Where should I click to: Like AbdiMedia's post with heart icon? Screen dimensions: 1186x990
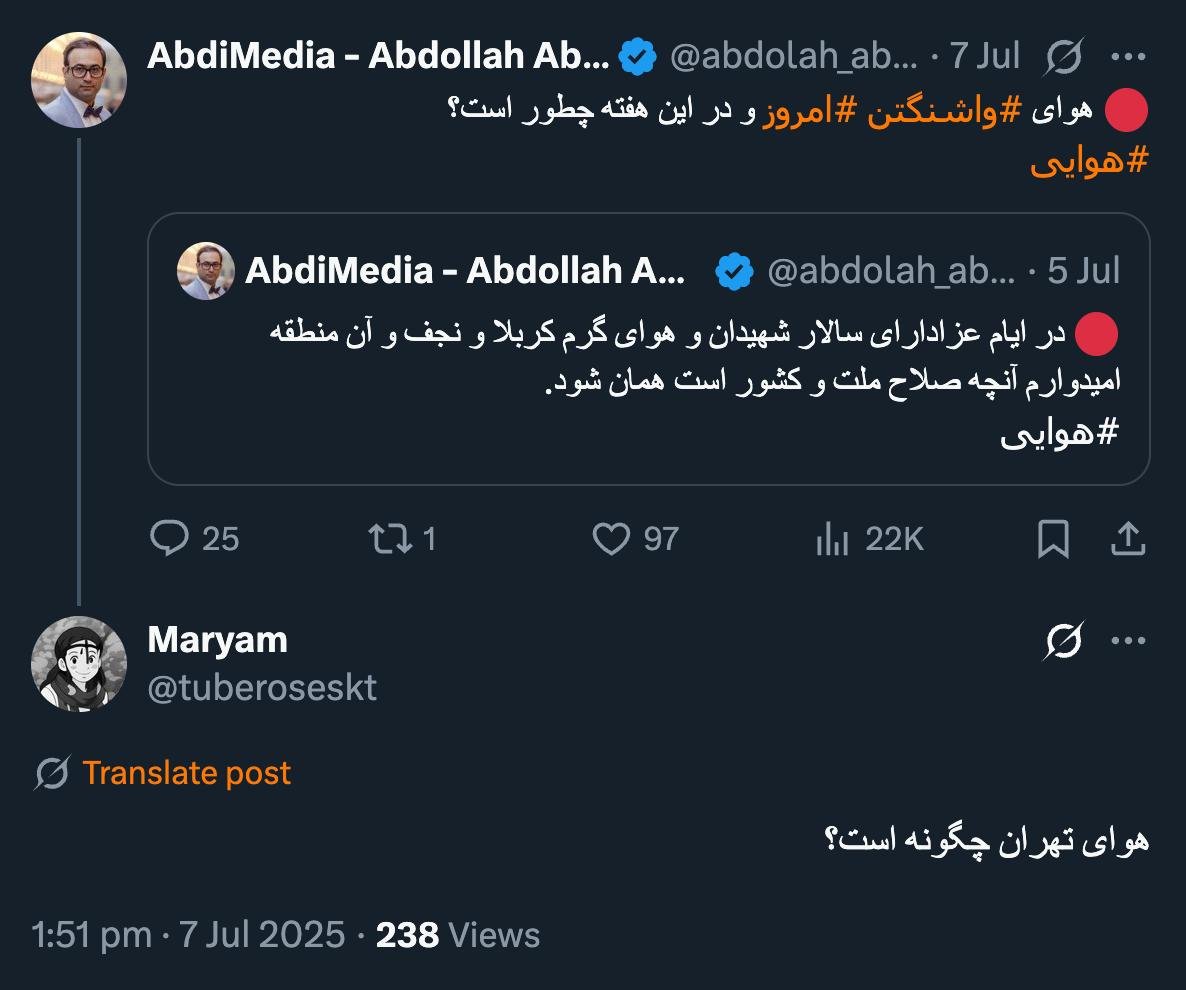click(610, 539)
